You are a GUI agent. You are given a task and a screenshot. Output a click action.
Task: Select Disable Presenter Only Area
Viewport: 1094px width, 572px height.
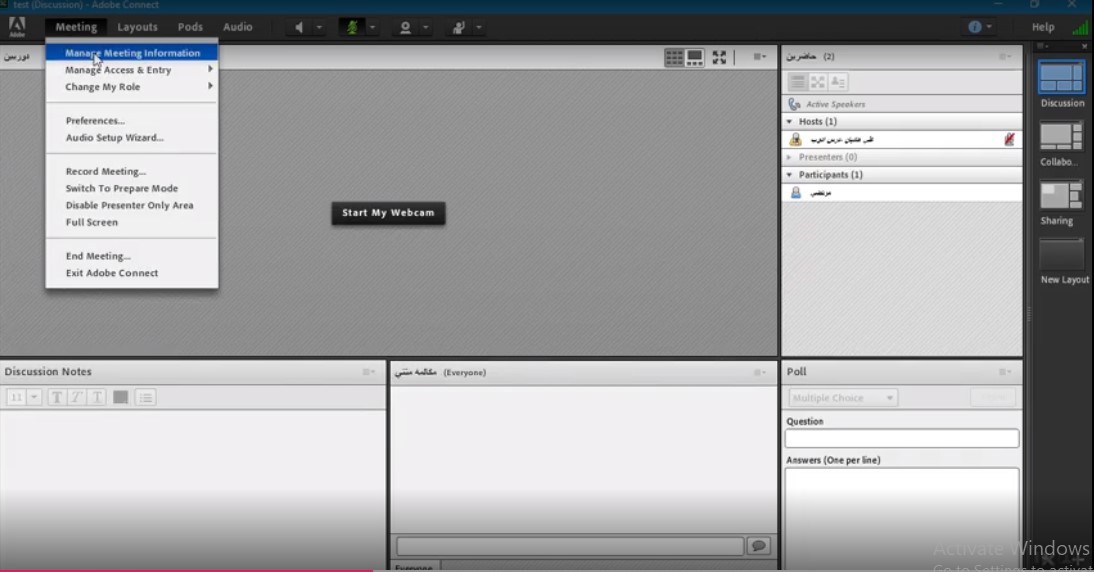click(132, 205)
